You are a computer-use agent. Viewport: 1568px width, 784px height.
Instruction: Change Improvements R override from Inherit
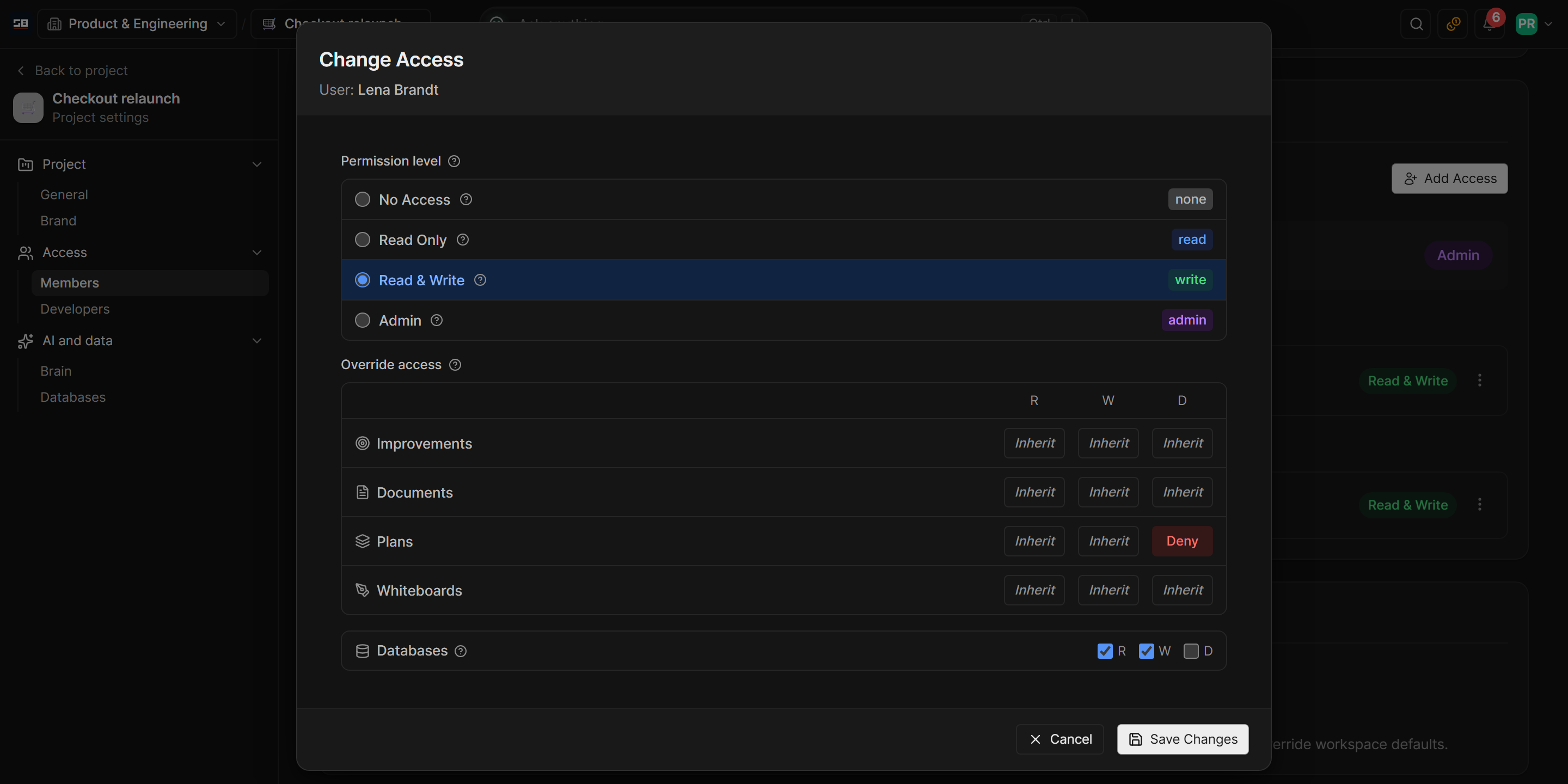click(x=1034, y=443)
